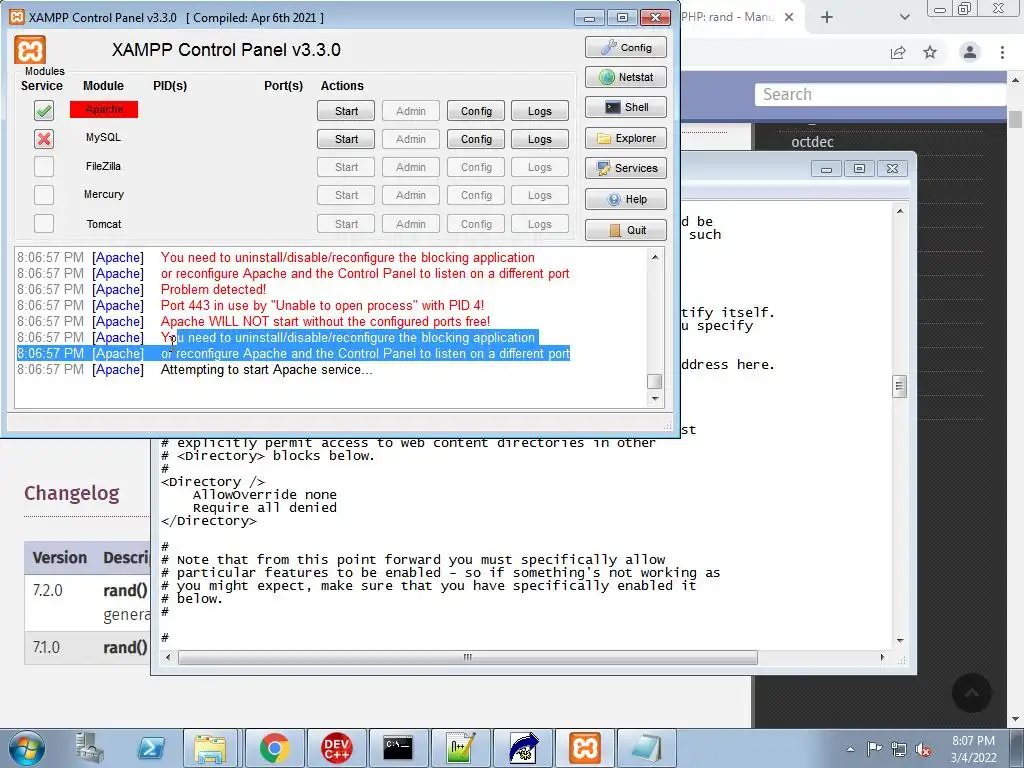The height and width of the screenshot is (768, 1024).
Task: Quit the XAMPP Control Panel
Action: click(x=626, y=230)
